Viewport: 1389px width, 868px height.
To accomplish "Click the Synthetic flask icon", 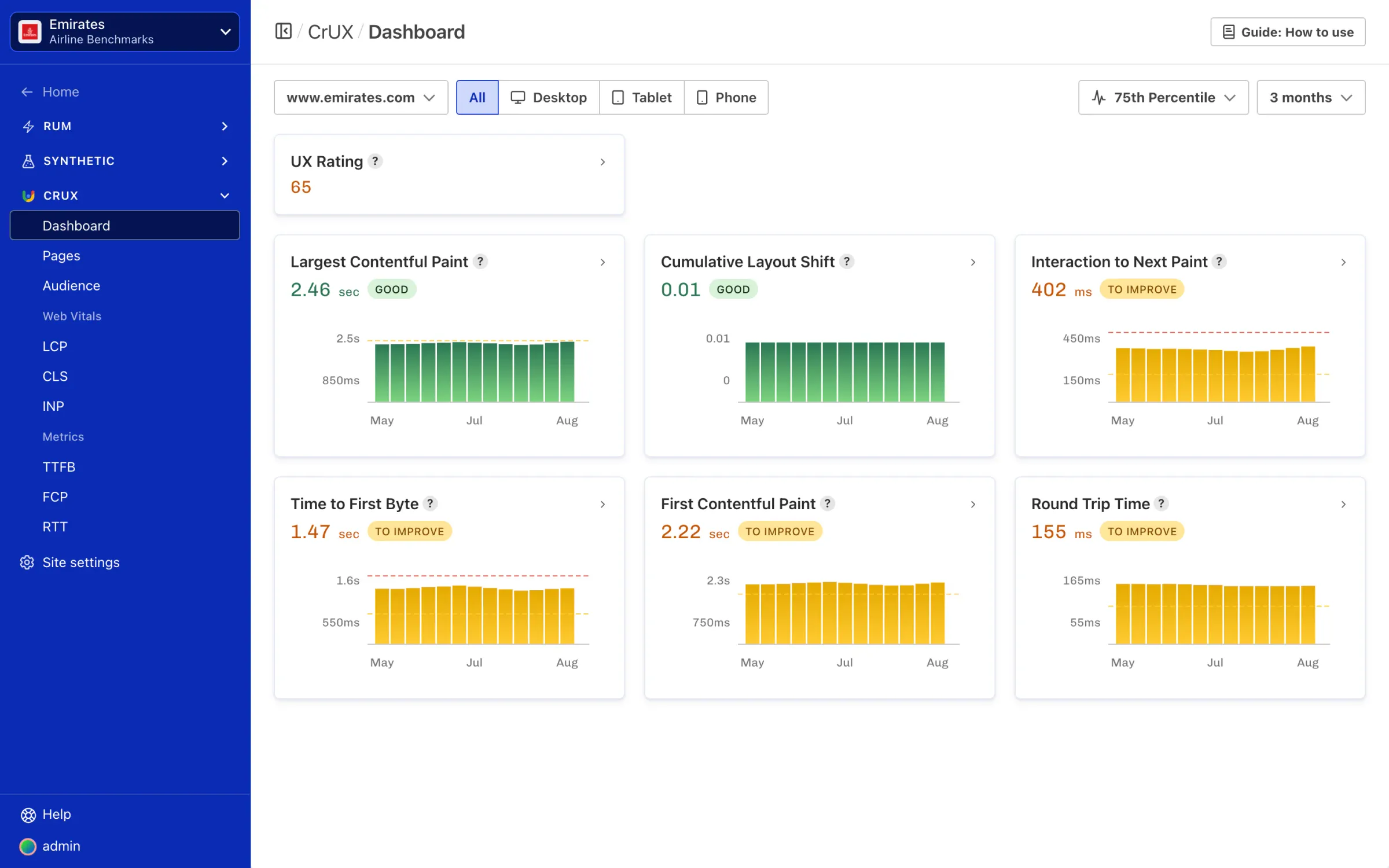I will click(28, 161).
